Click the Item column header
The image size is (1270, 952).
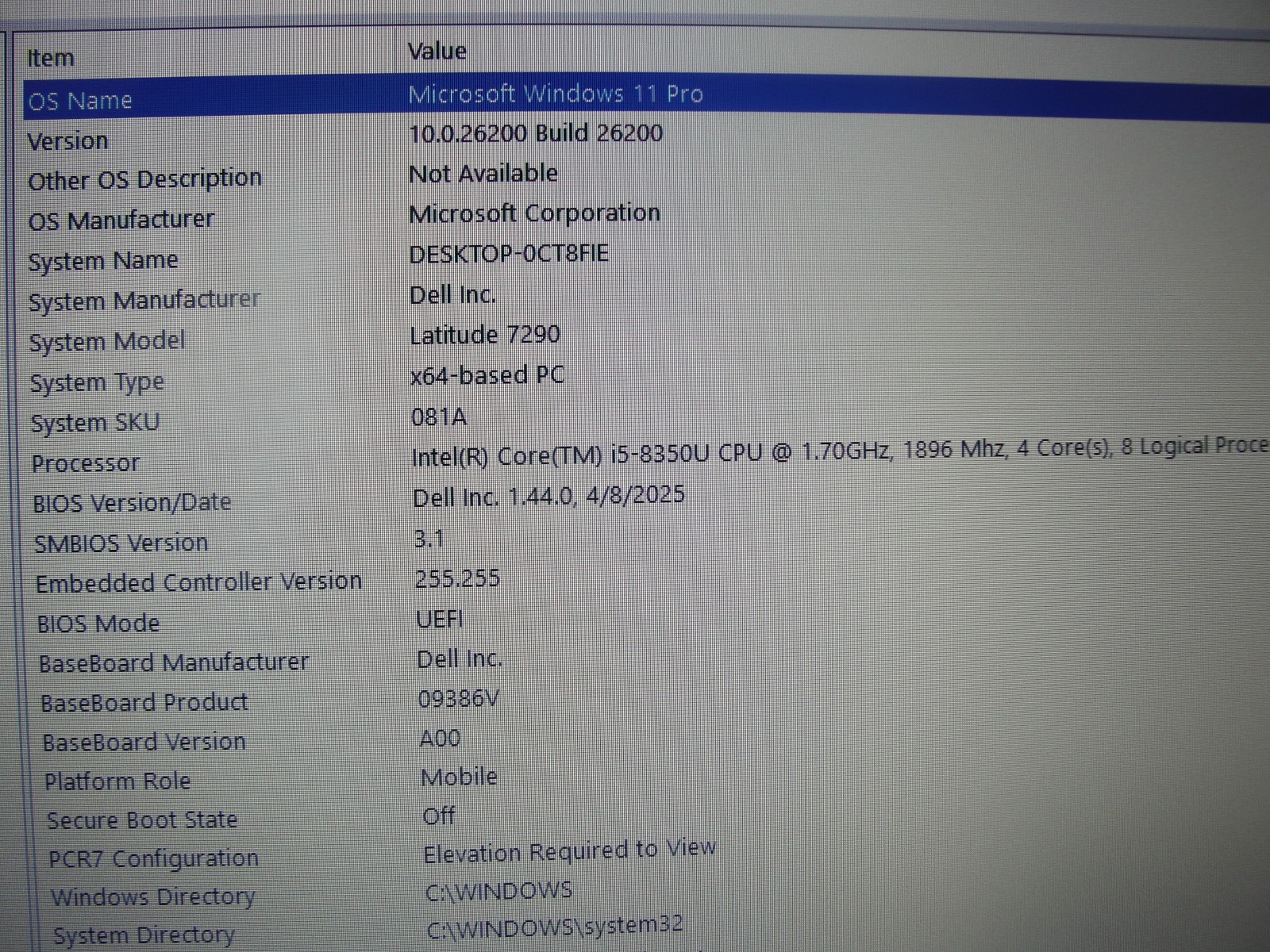(x=51, y=58)
